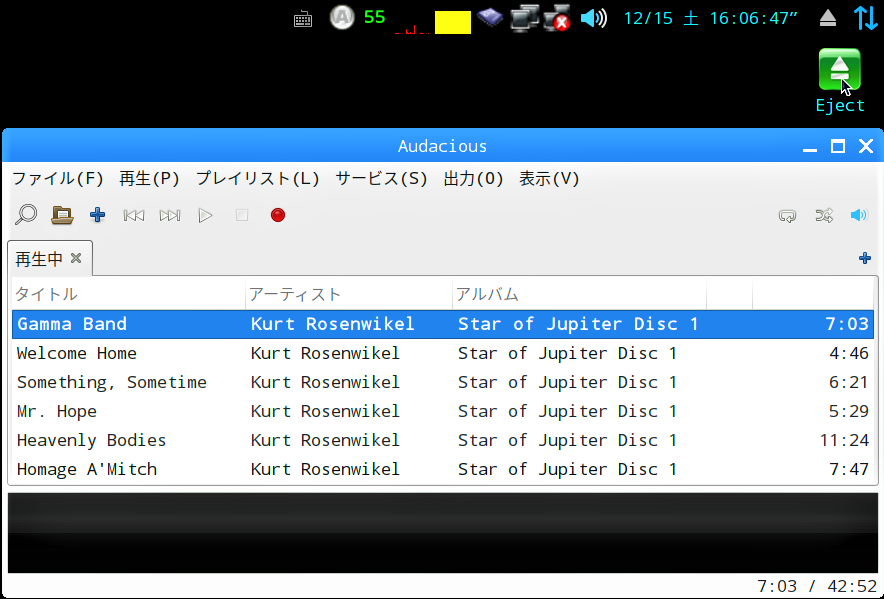The width and height of the screenshot is (884, 599).
Task: Open the プレイリスト(L) menu
Action: point(258,179)
